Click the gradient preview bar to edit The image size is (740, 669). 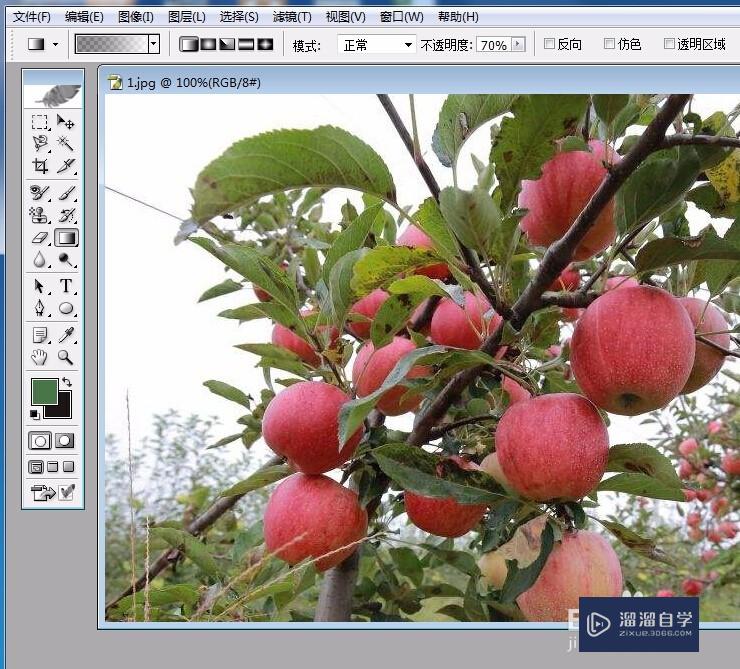click(112, 44)
